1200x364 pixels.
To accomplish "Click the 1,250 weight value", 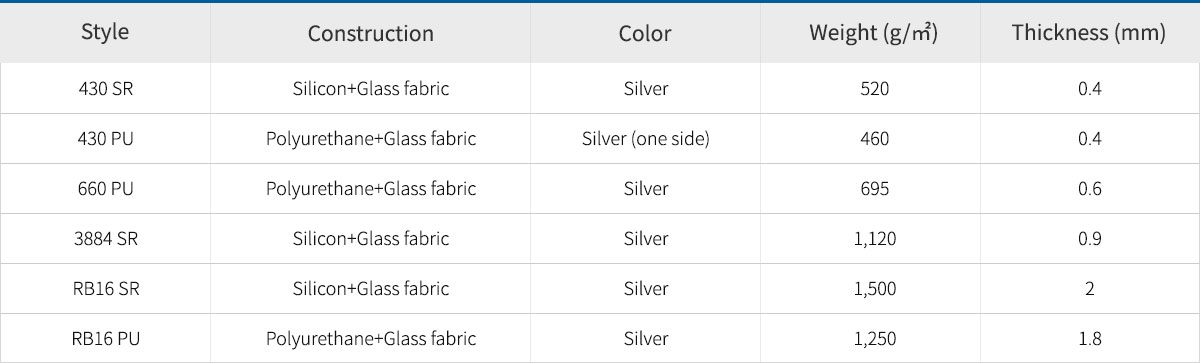I will pyautogui.click(x=874, y=339).
